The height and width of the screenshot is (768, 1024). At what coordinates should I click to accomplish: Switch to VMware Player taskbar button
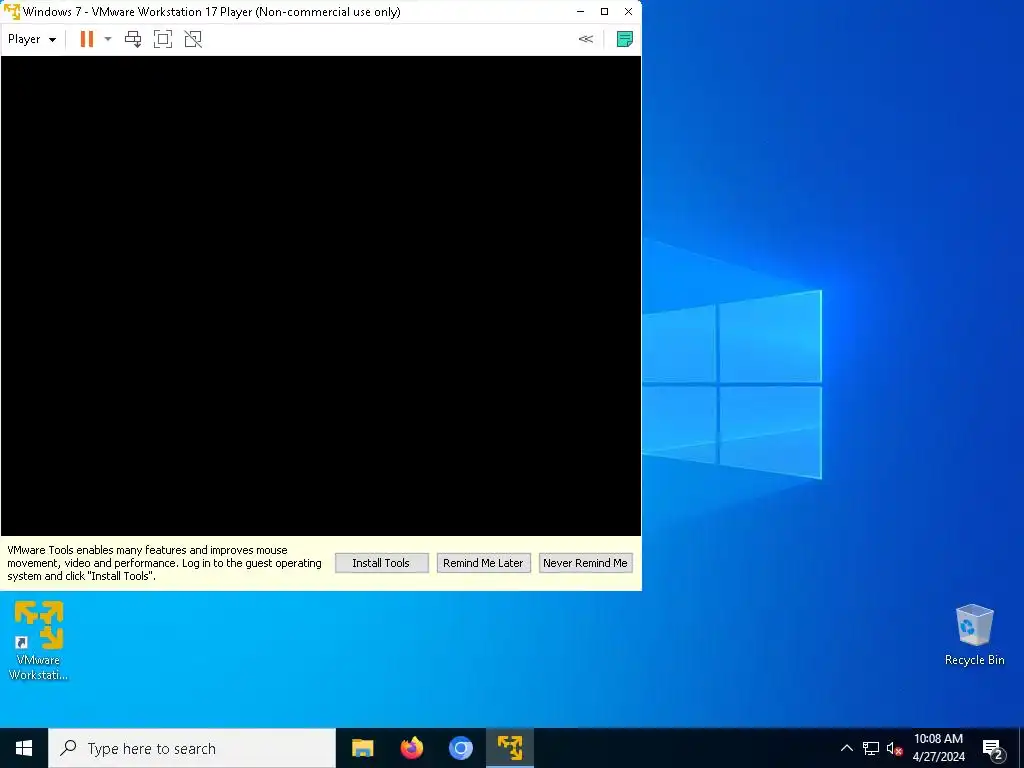pos(510,748)
